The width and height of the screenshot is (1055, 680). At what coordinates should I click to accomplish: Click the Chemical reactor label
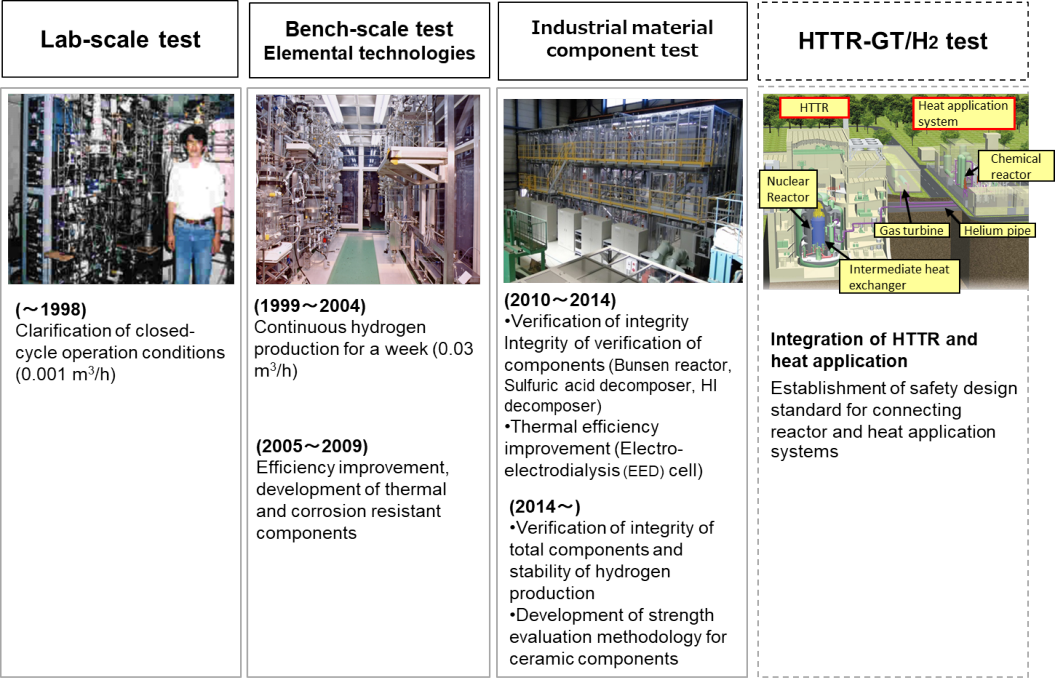[1015, 166]
